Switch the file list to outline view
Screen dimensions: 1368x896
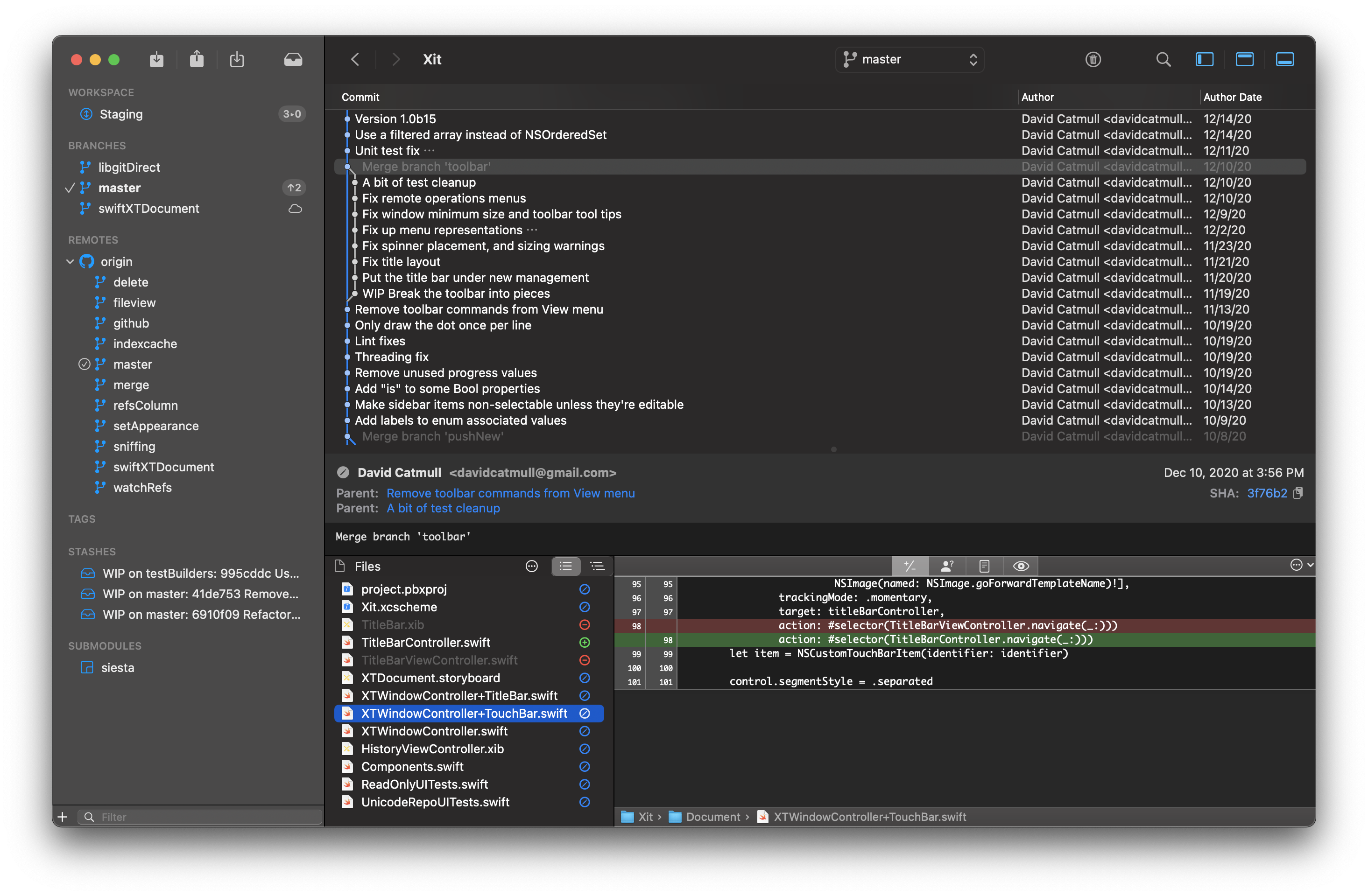tap(597, 567)
